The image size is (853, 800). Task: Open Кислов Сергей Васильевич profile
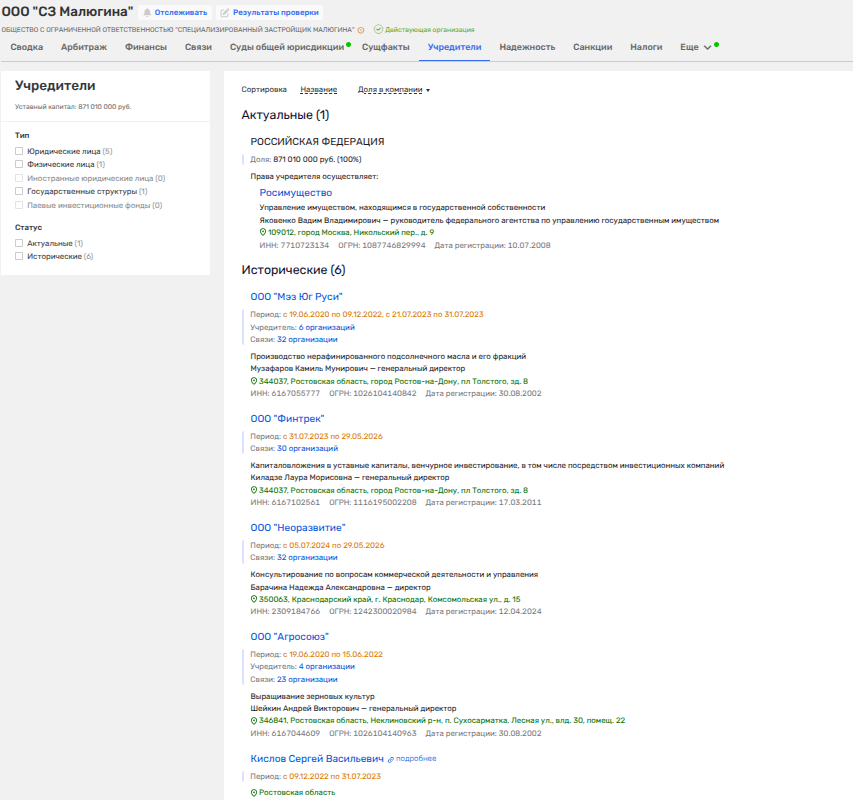pyautogui.click(x=317, y=759)
